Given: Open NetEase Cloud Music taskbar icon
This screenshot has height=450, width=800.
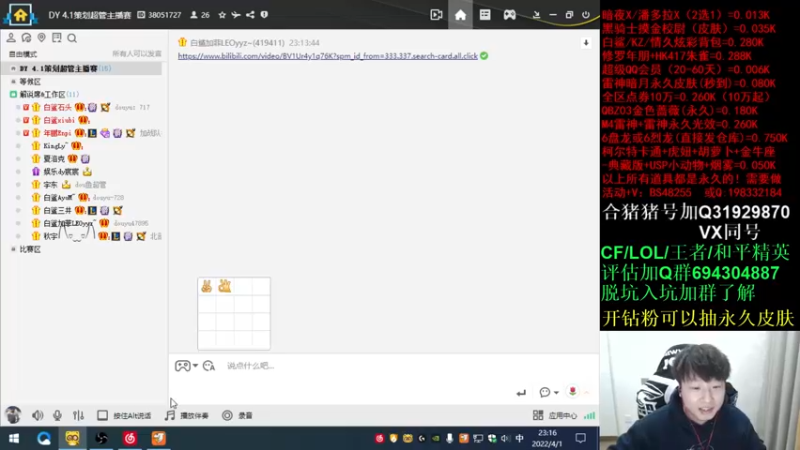Looking at the screenshot, I should click(x=130, y=438).
